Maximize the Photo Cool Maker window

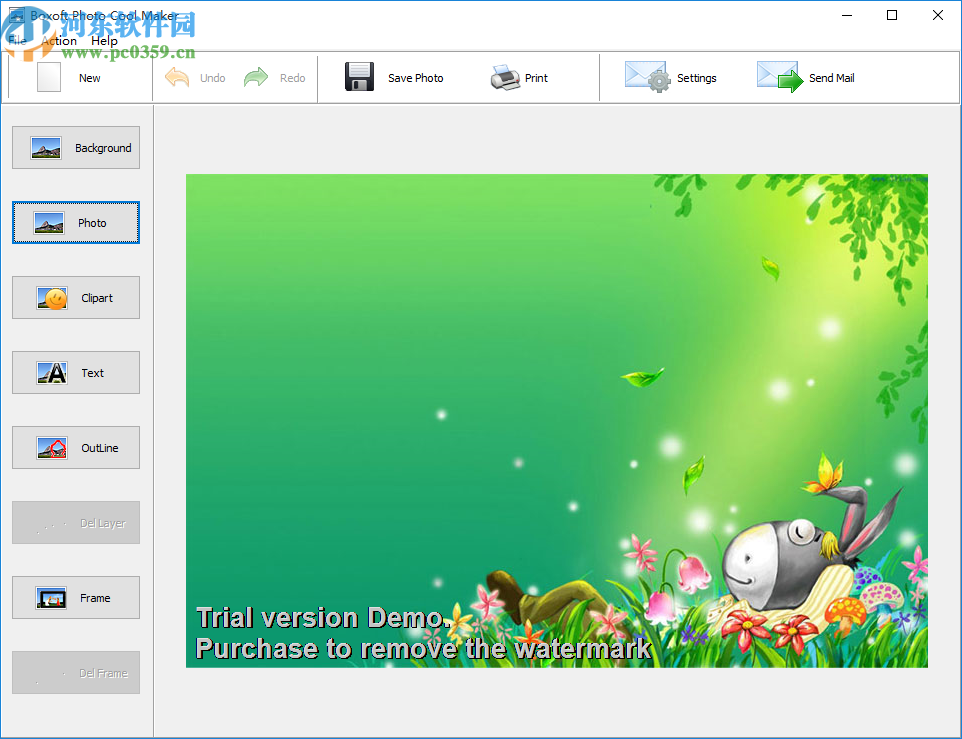click(x=892, y=15)
